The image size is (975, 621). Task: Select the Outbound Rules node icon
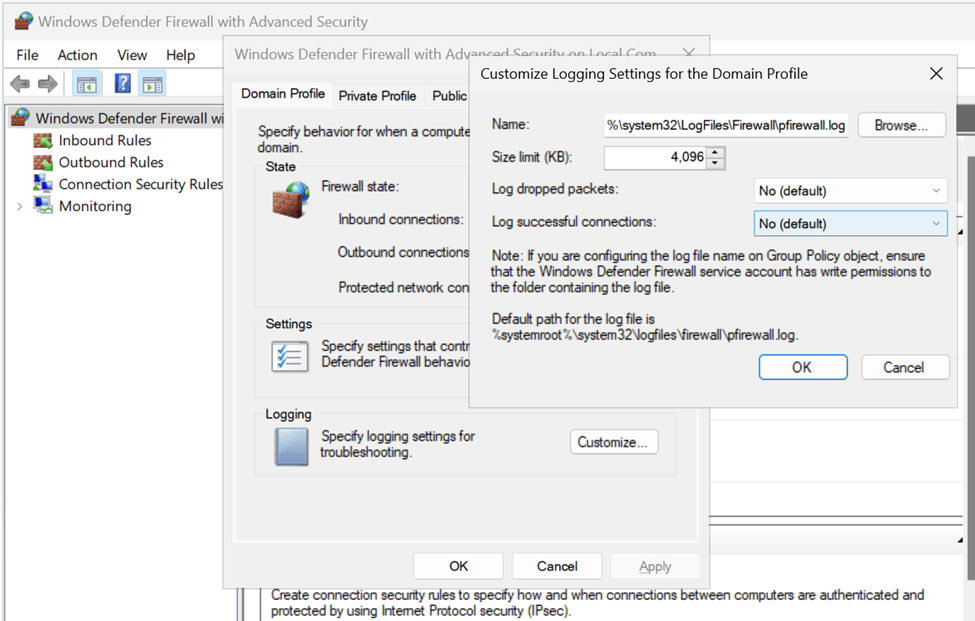pyautogui.click(x=43, y=161)
